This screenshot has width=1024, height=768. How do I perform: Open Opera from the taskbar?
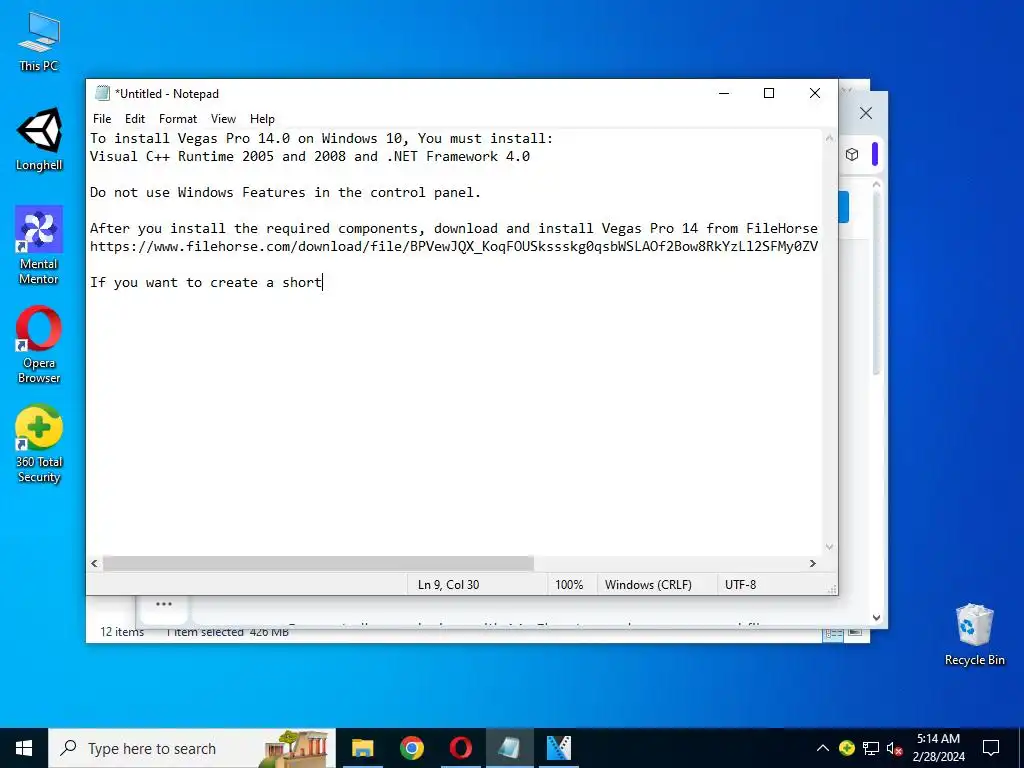460,748
